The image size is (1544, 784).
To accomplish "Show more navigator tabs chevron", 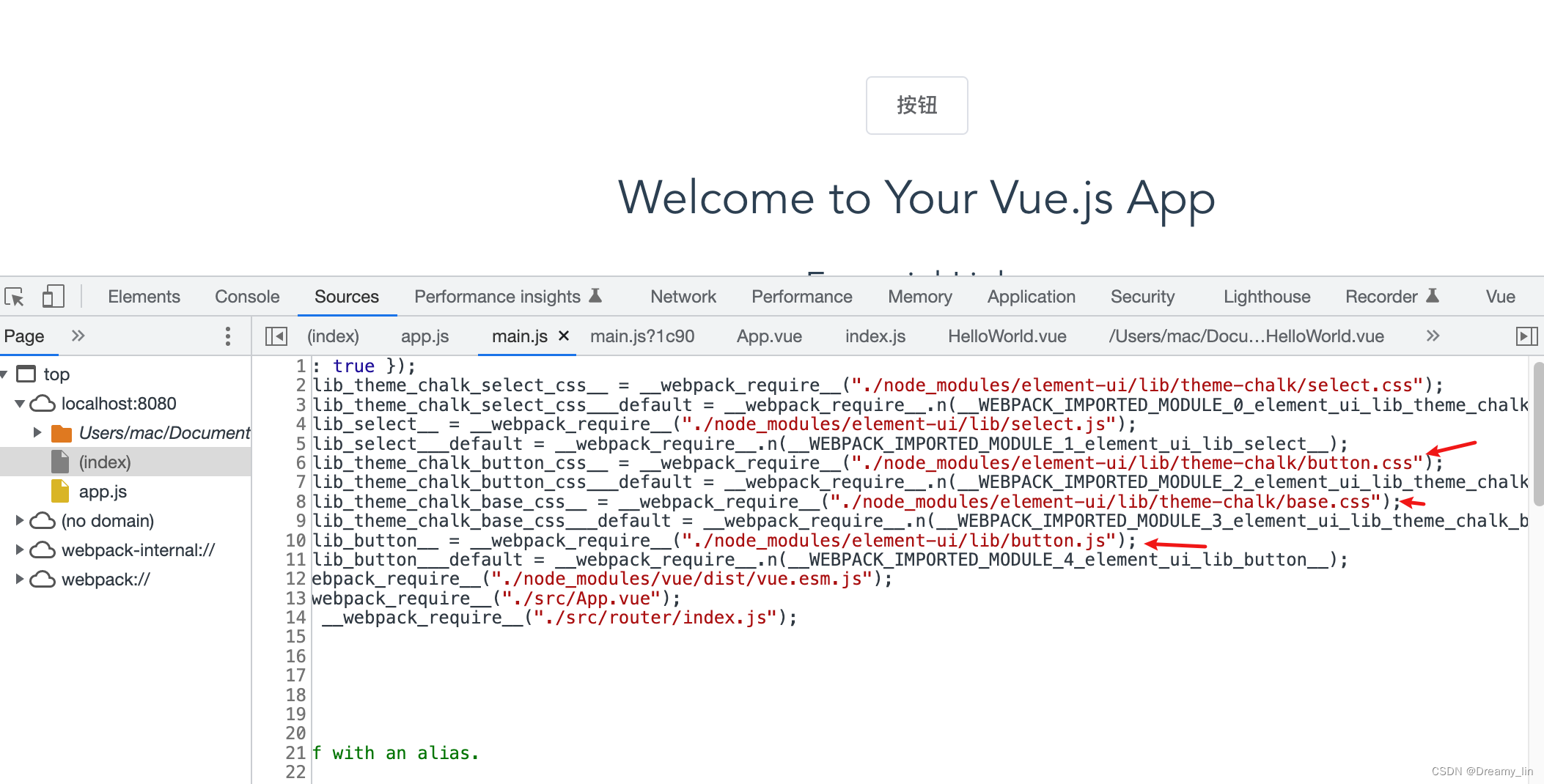I will click(78, 336).
